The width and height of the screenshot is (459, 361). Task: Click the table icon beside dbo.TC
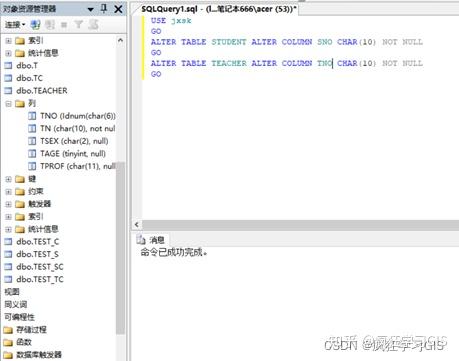tap(8, 78)
